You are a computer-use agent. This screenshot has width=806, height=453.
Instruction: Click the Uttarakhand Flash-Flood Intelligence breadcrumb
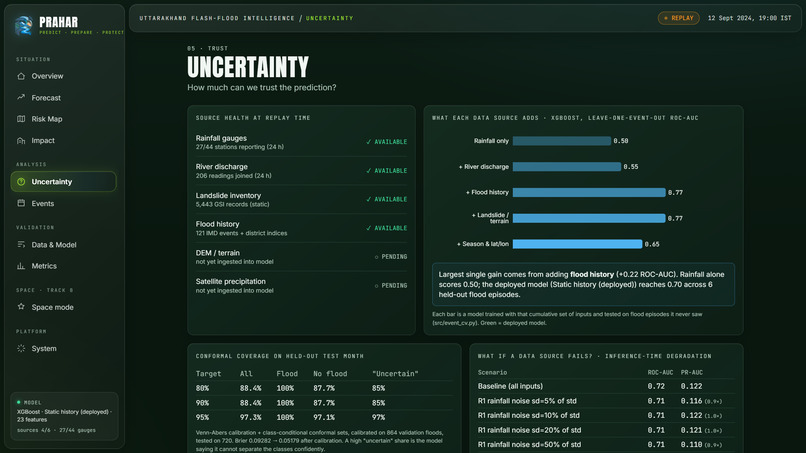[217, 18]
